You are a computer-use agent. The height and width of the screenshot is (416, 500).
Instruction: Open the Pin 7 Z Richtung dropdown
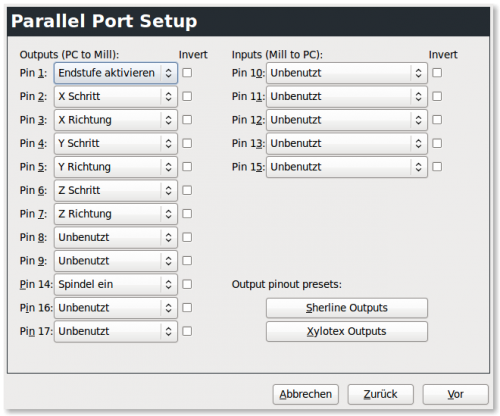[116, 214]
